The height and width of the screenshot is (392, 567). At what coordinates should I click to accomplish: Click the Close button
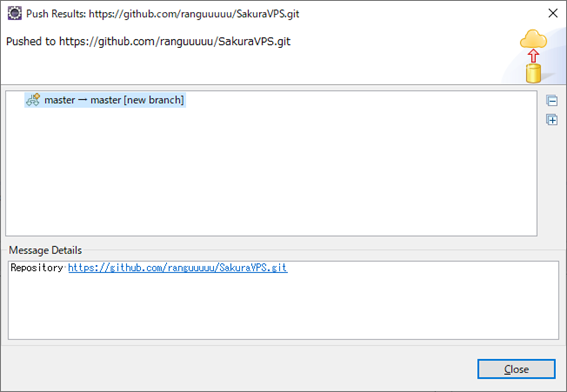(516, 369)
